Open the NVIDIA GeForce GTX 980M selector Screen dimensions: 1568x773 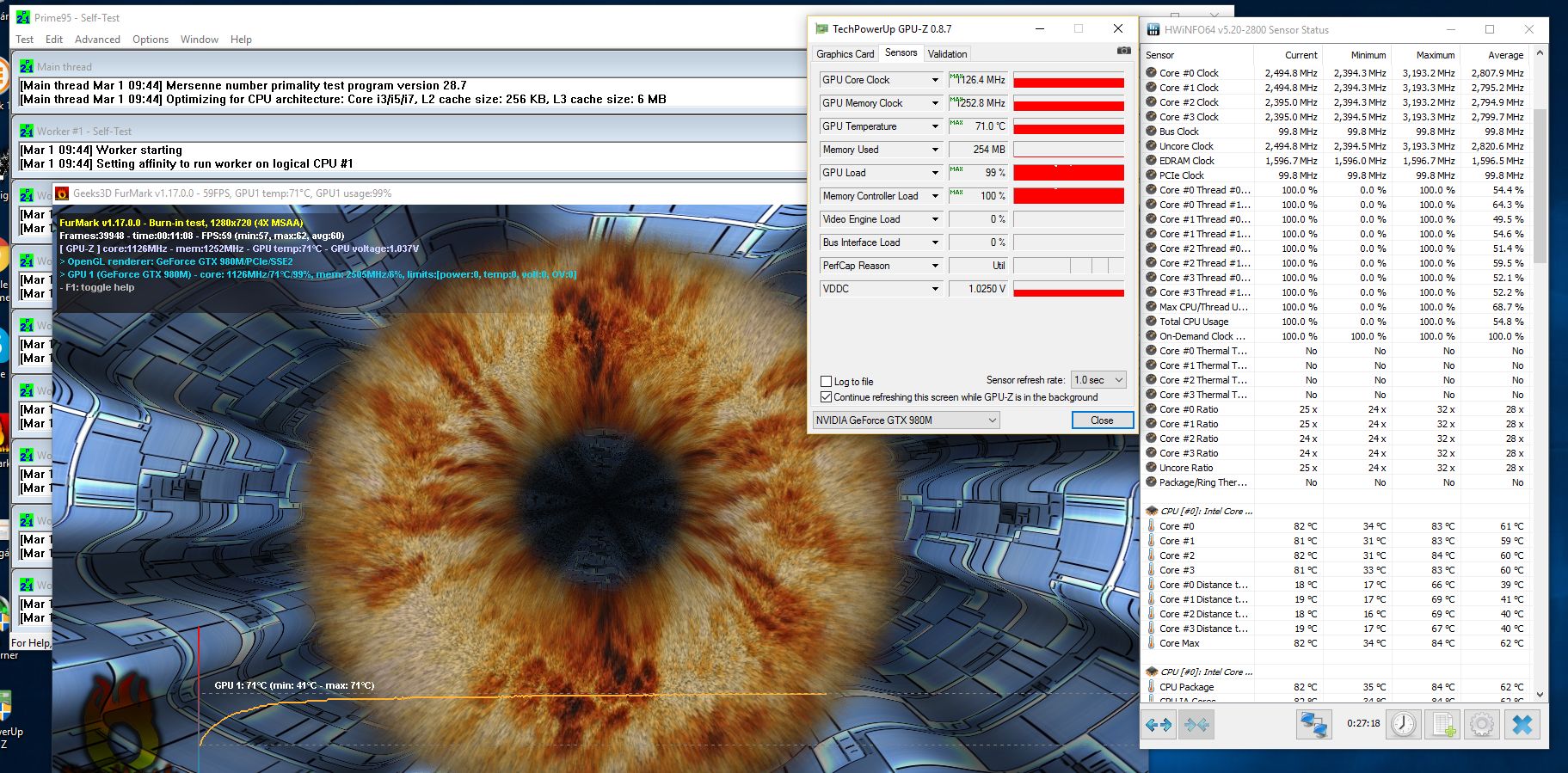(906, 420)
